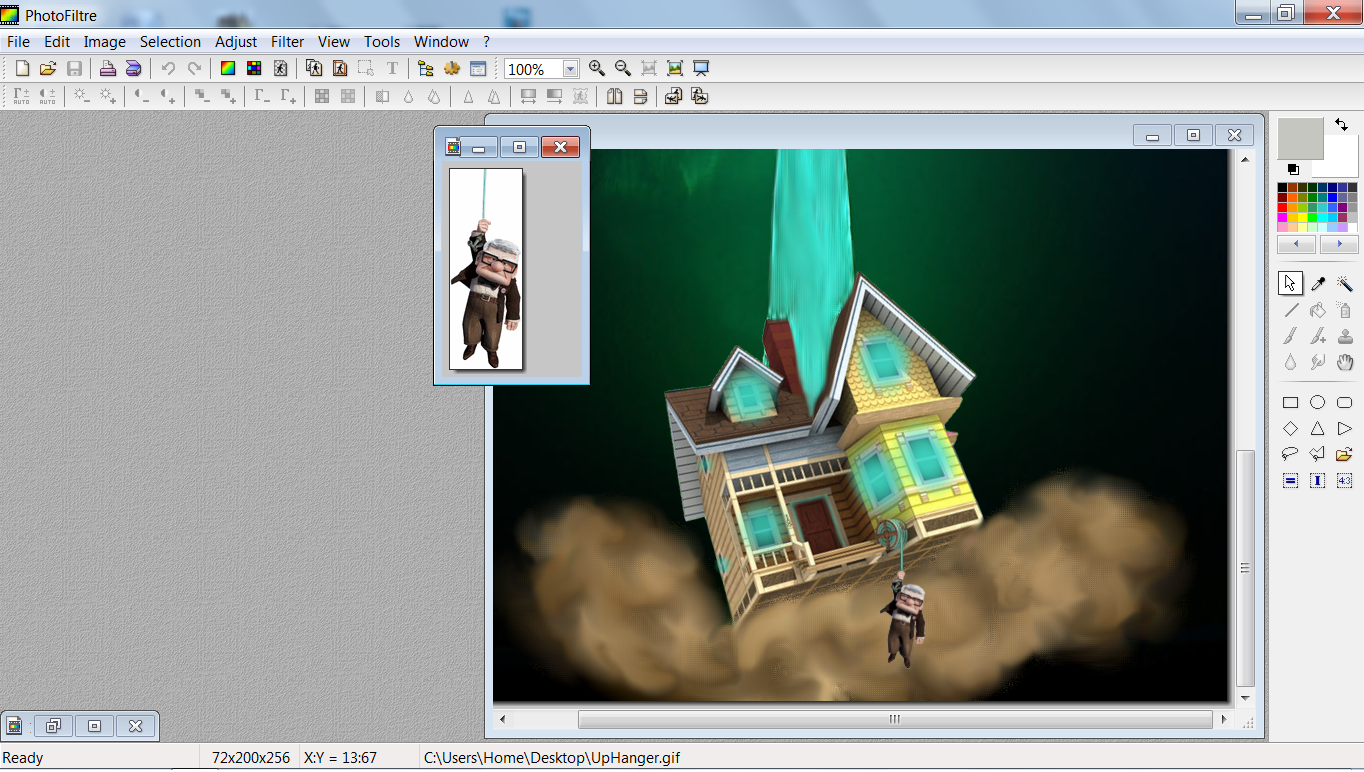The height and width of the screenshot is (772, 1364).
Task: Flip image horizontally via toolbar icon
Action: [614, 96]
